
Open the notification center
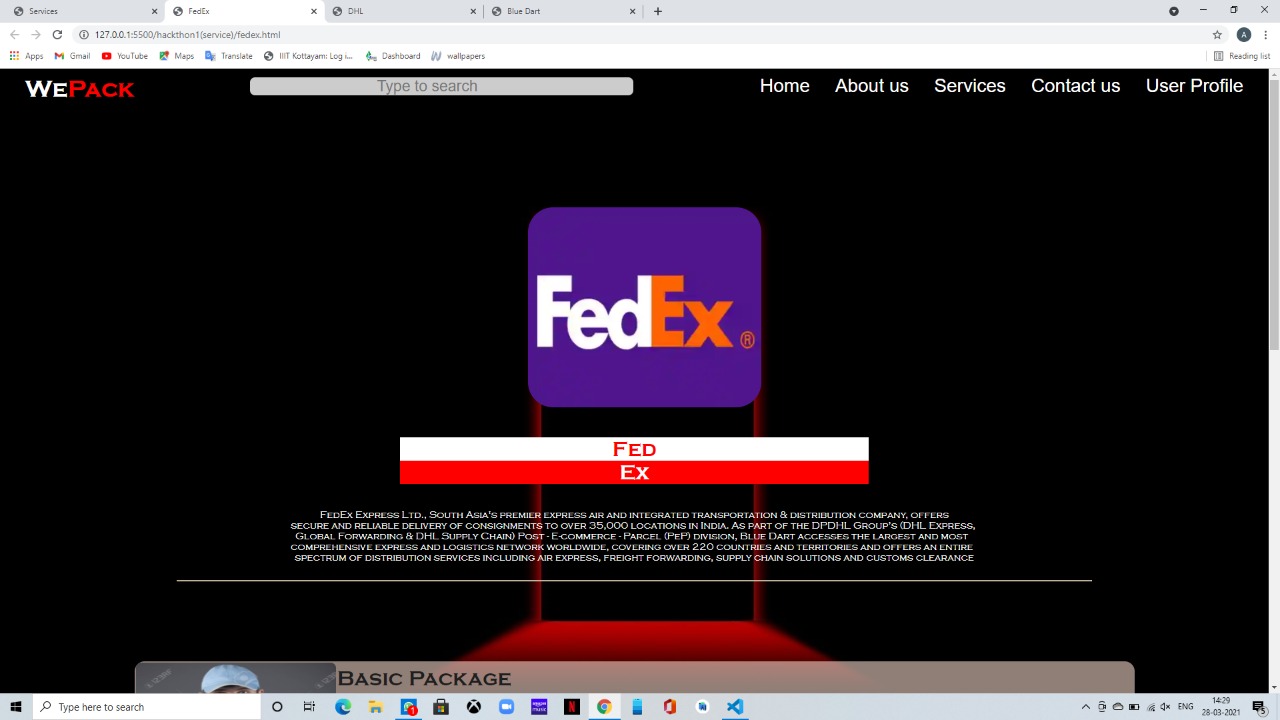(x=1259, y=707)
